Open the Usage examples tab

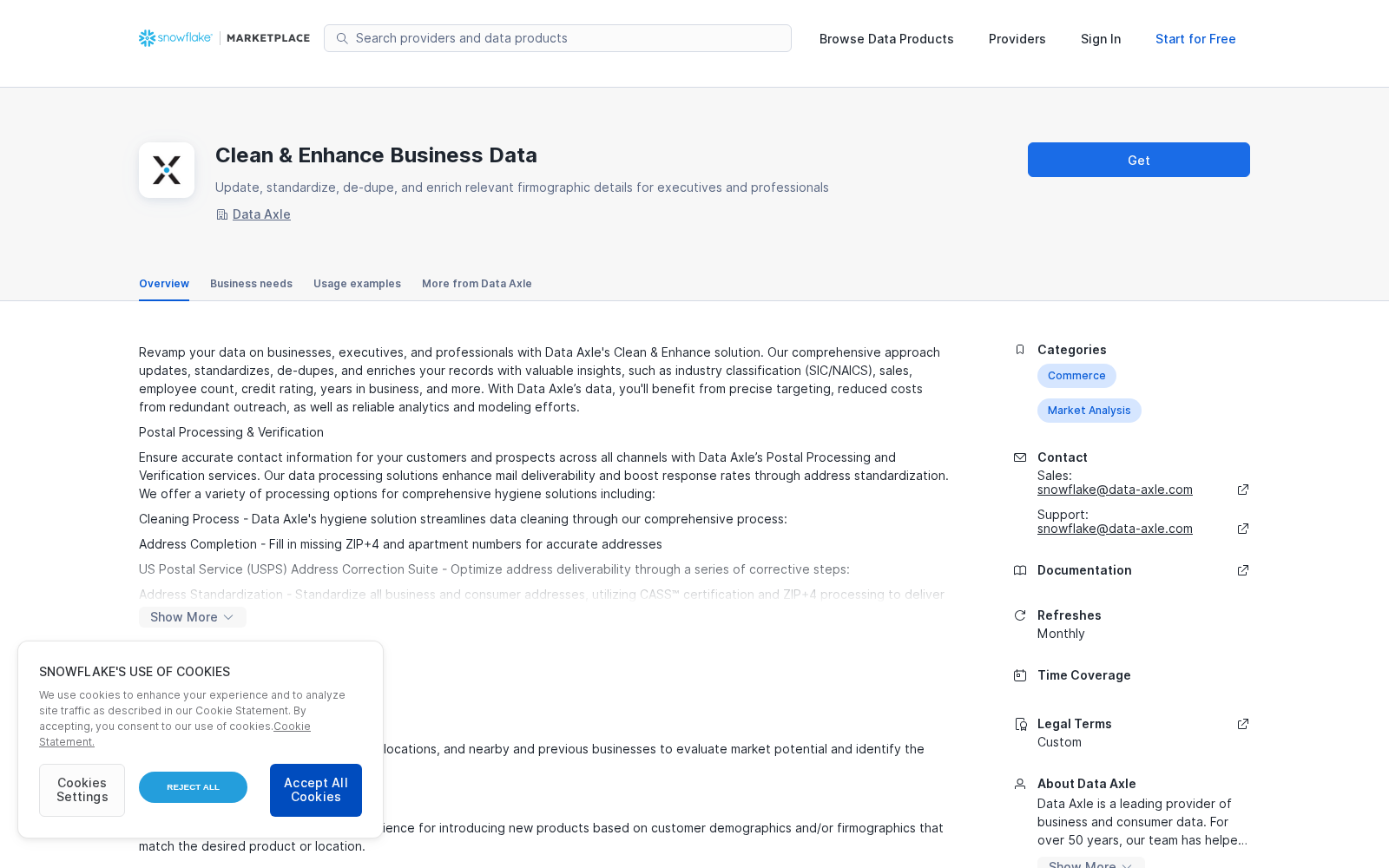click(x=357, y=284)
